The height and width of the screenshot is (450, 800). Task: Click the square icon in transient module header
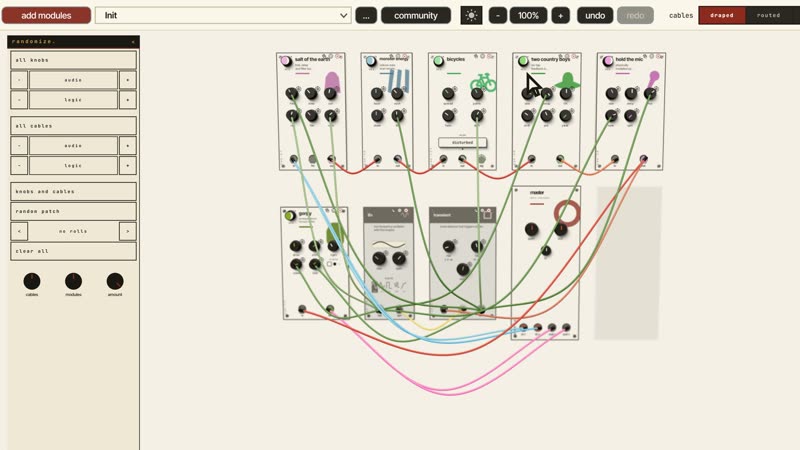pyautogui.click(x=487, y=215)
